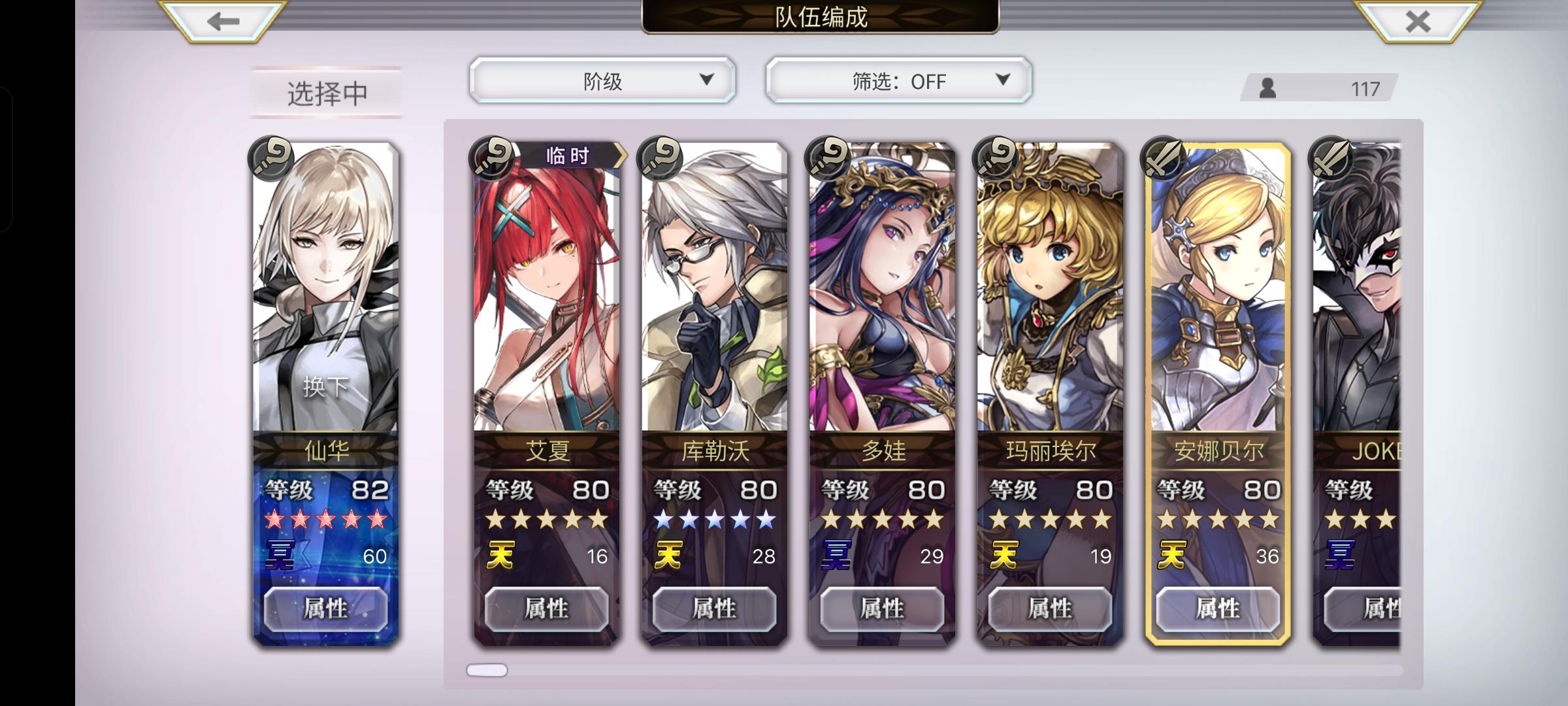Open the 阶级 sort dropdown
Image resolution: width=1568 pixels, height=706 pixels.
[x=602, y=80]
